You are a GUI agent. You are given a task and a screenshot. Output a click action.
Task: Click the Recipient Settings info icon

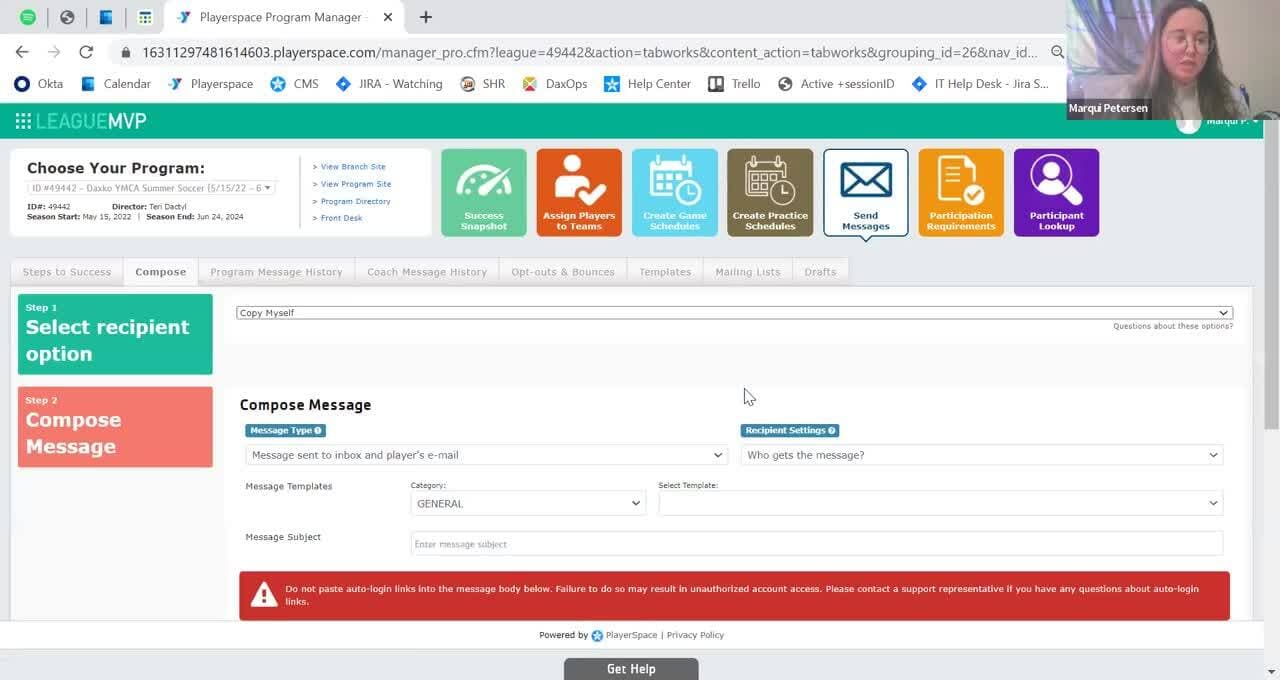tap(832, 431)
